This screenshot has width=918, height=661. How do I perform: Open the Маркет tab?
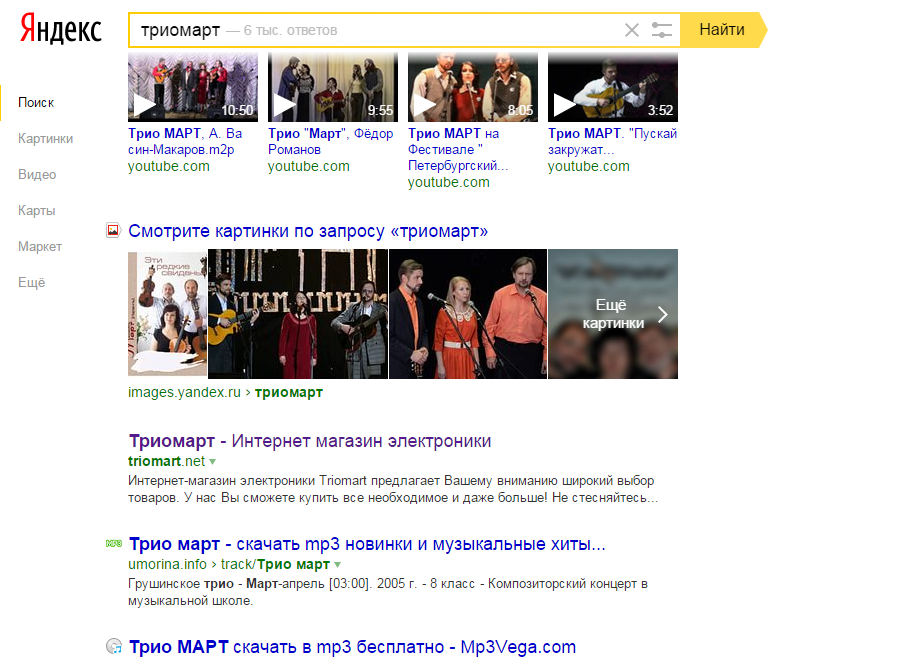(x=40, y=246)
